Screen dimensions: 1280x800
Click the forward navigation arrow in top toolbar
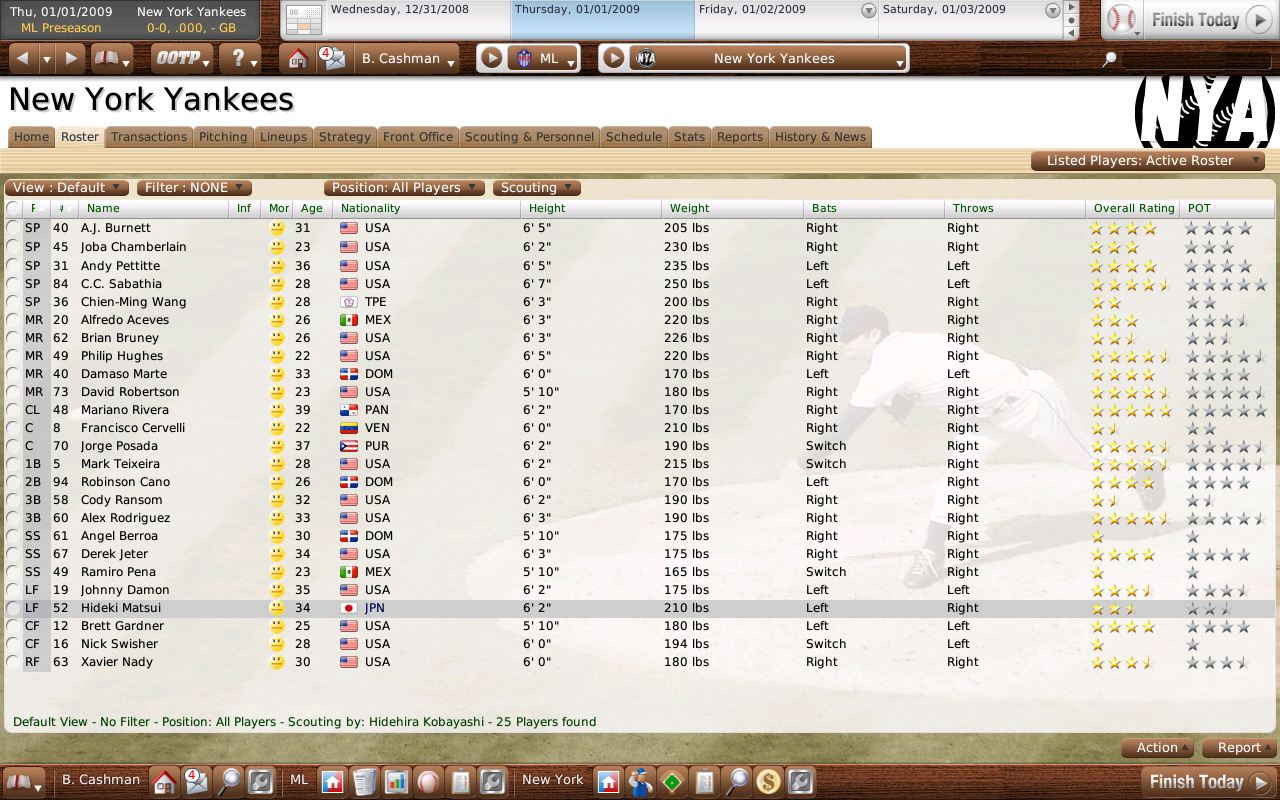tap(70, 58)
